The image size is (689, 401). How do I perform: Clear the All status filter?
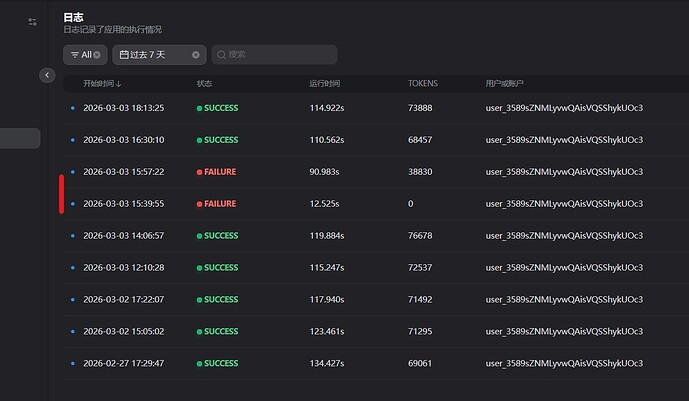[x=98, y=55]
